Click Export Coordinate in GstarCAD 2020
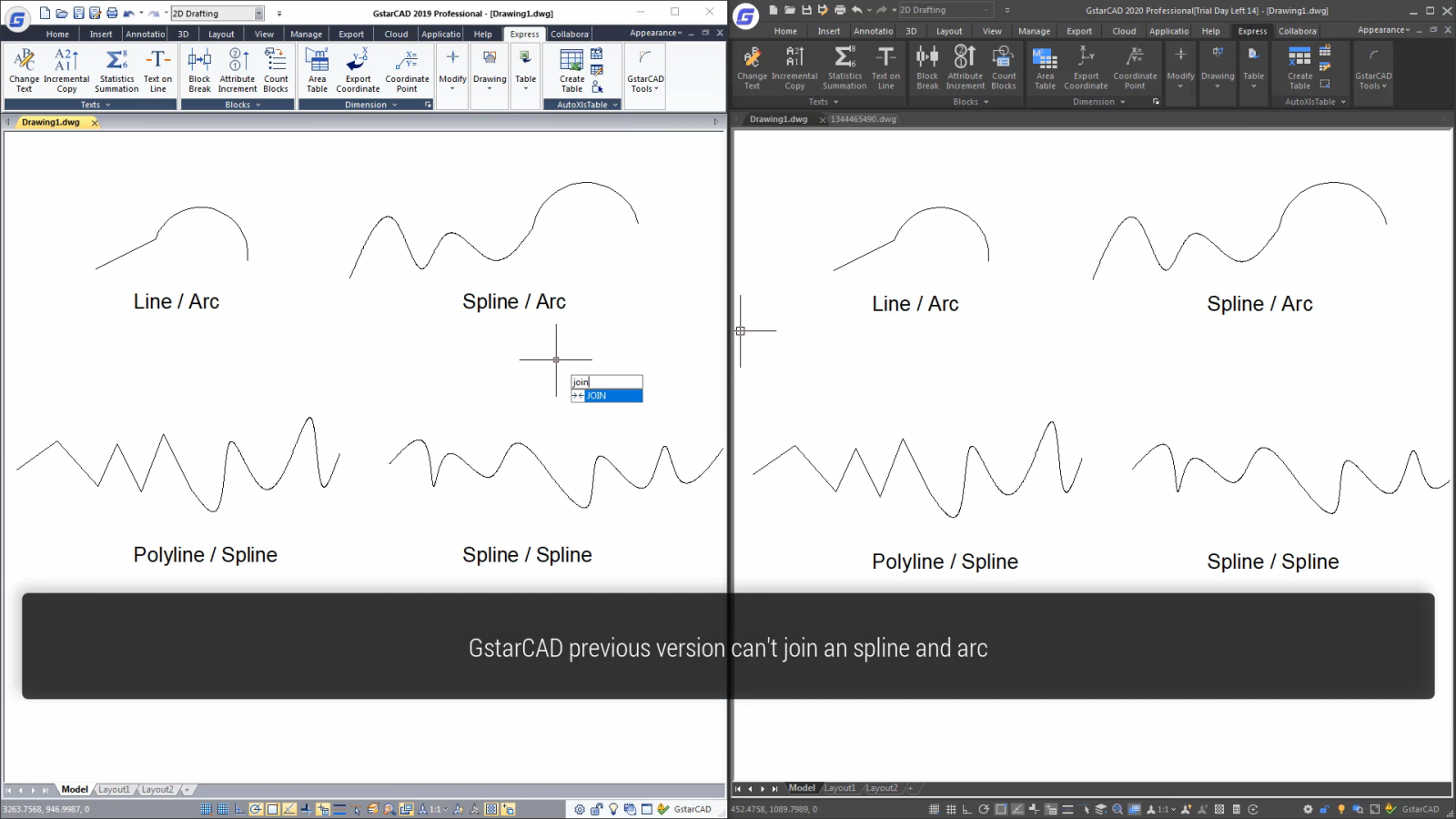This screenshot has height=819, width=1456. coord(1086,68)
